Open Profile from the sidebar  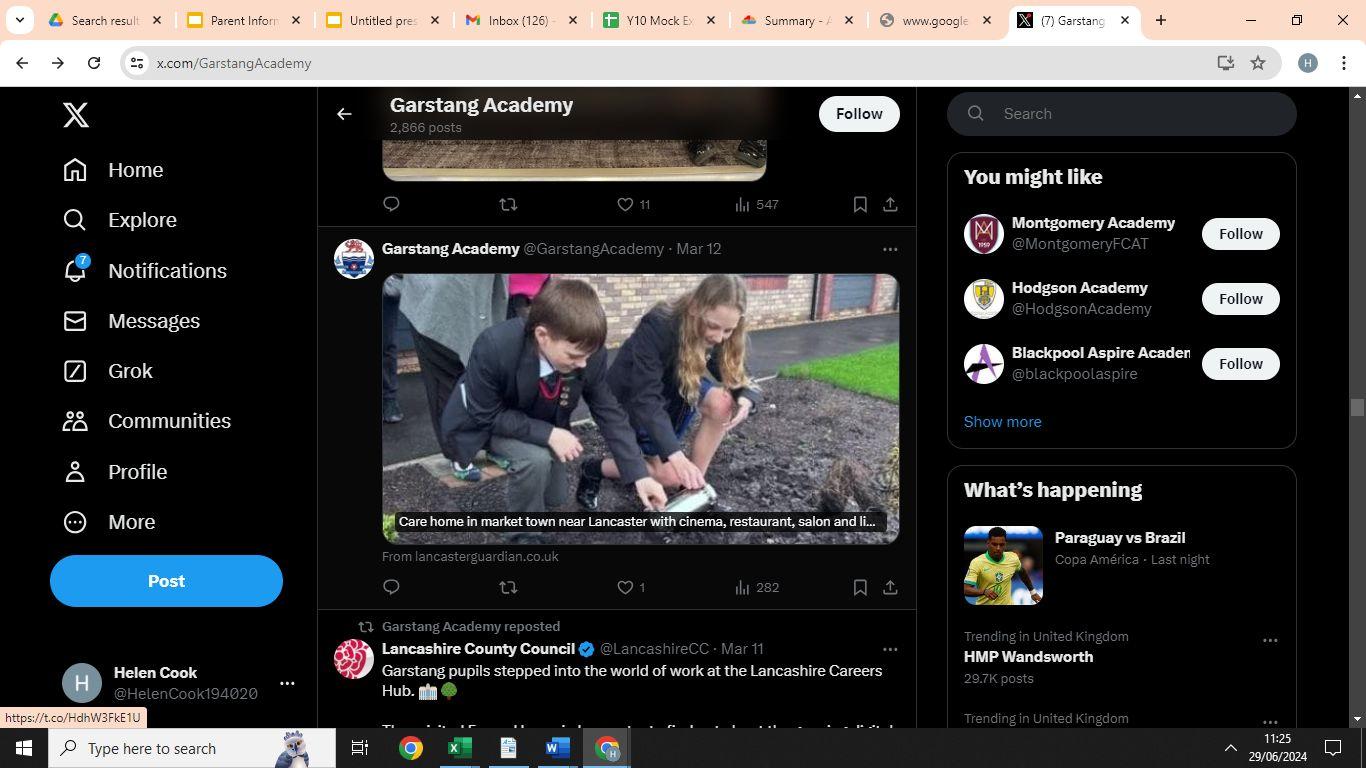pyautogui.click(x=114, y=472)
